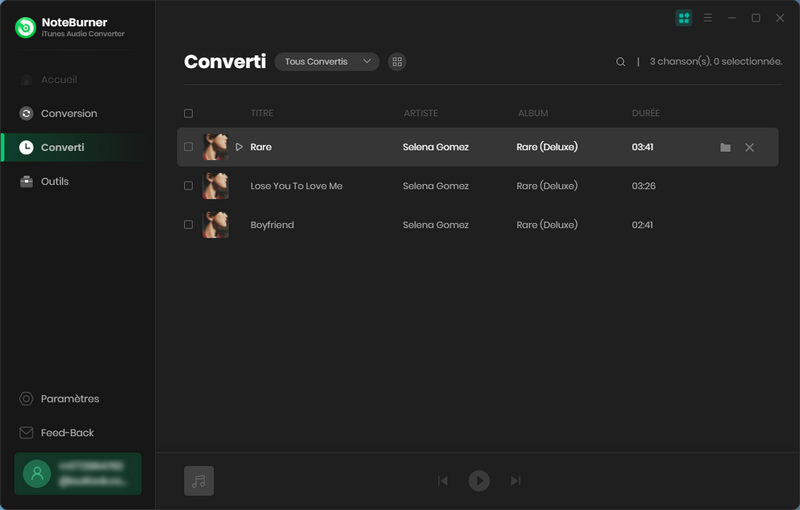Click album thumbnail of Boyfriend
The width and height of the screenshot is (800, 510).
tap(216, 225)
